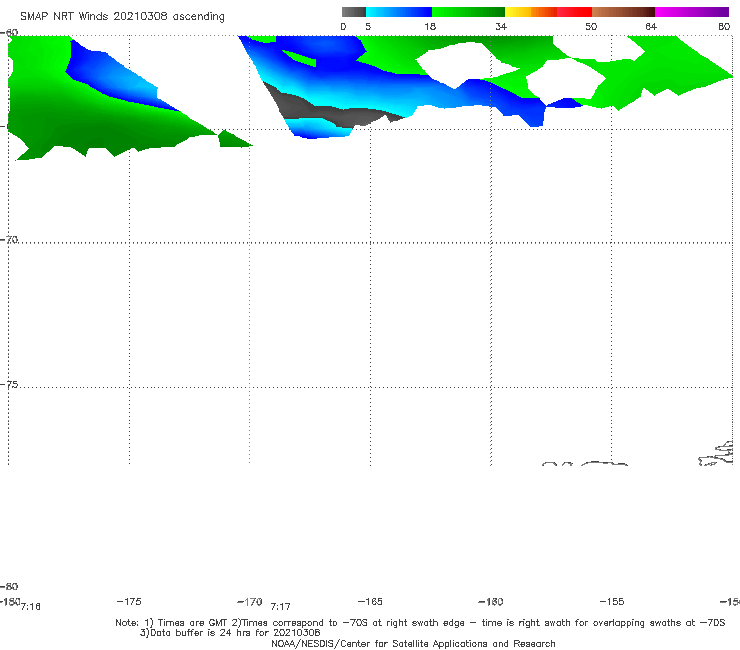The height and width of the screenshot is (650, 740).
Task: Click the longitude label '-160'
Action: tap(491, 601)
